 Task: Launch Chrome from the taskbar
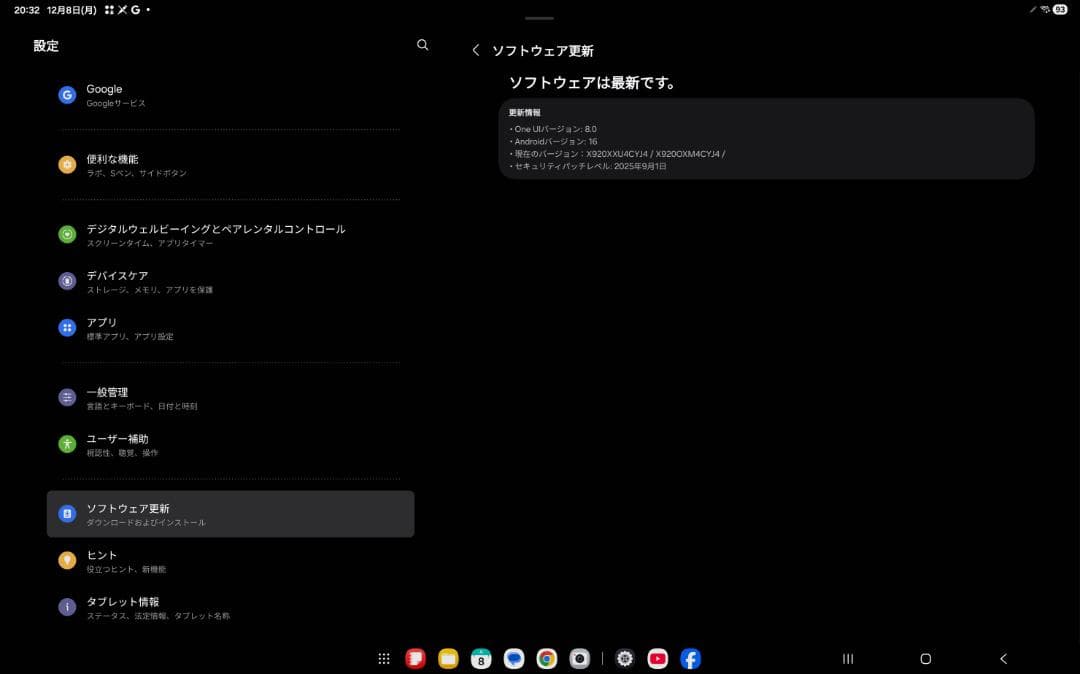click(x=546, y=658)
